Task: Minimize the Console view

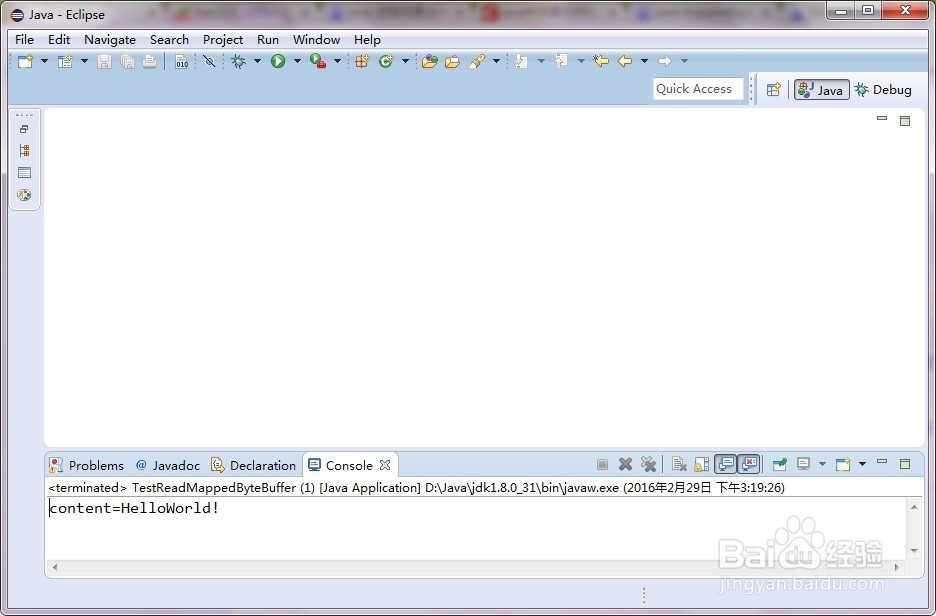Action: coord(882,461)
